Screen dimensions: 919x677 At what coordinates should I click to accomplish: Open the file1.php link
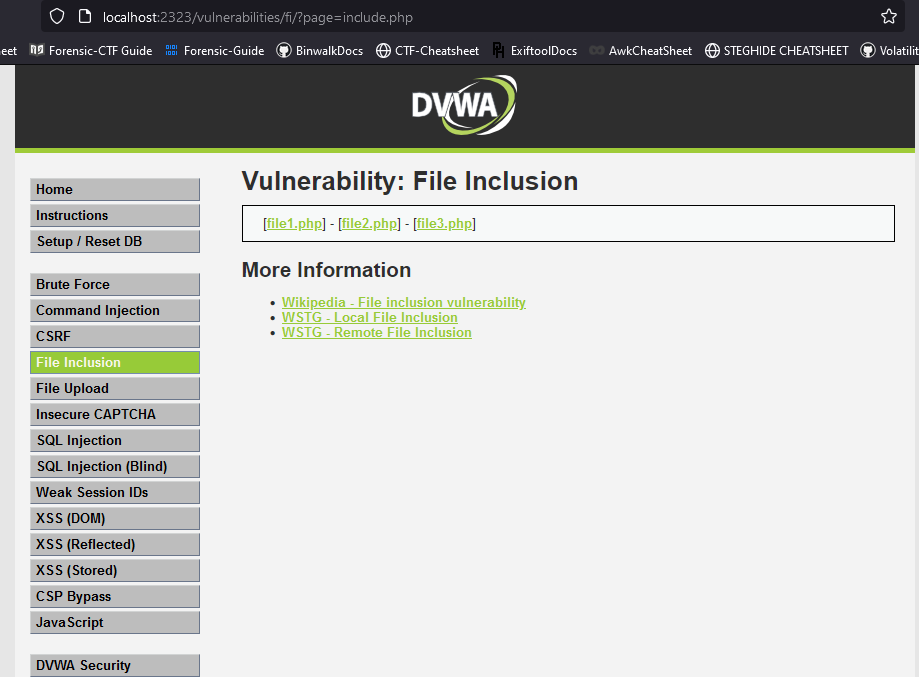pos(294,223)
